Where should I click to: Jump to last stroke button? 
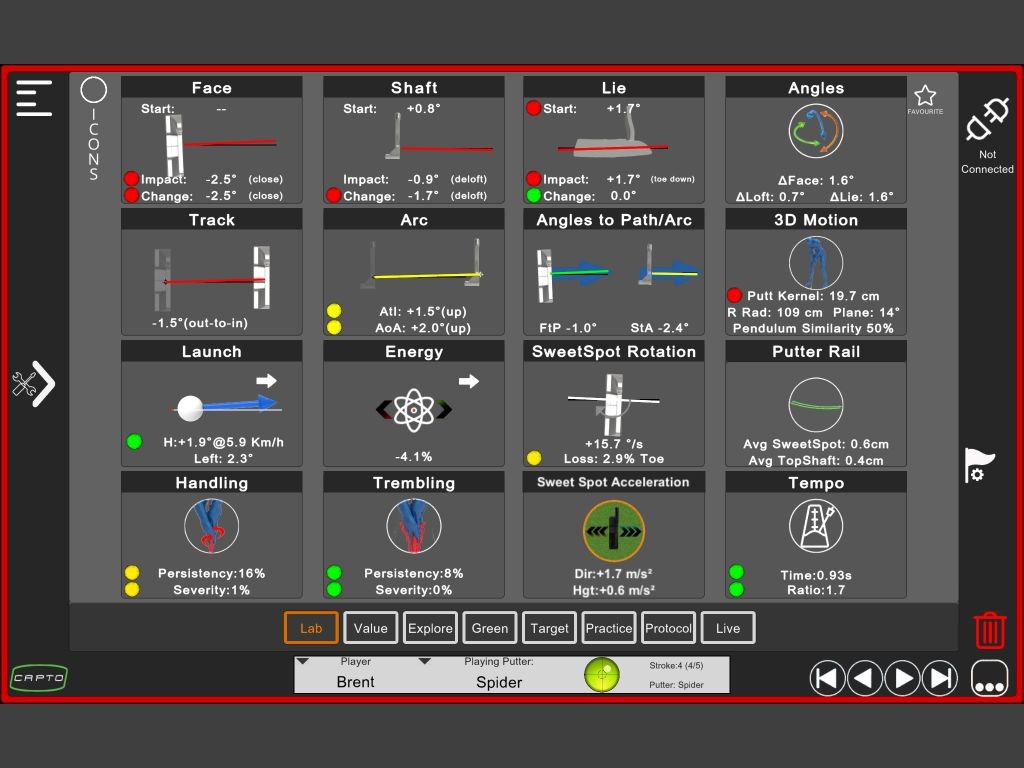coord(940,679)
